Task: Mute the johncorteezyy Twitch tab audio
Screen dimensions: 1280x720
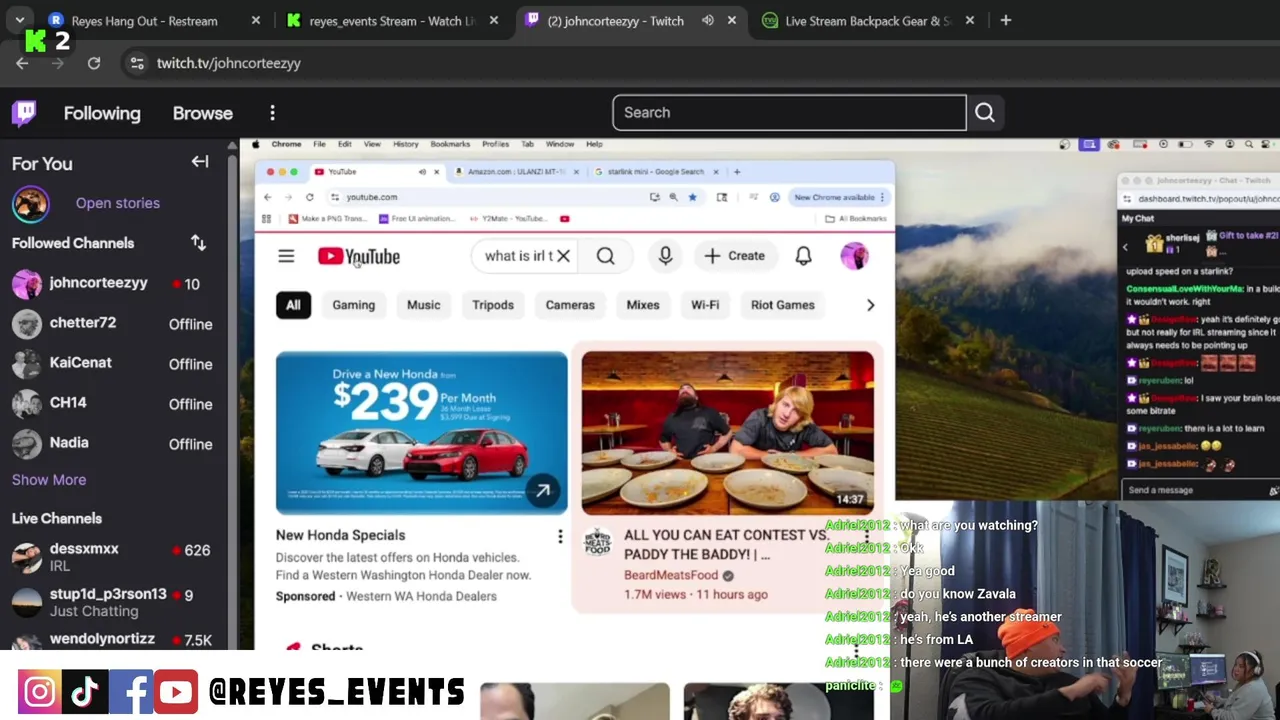Action: coord(707,20)
